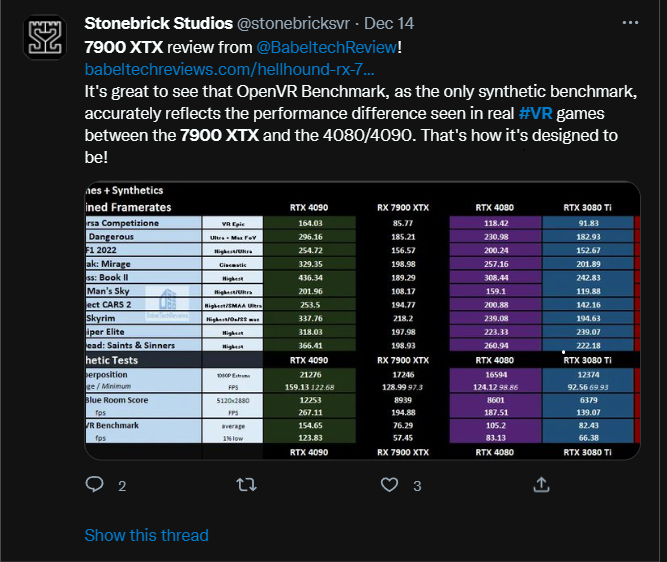Click the RTX 4090 column header in image
The image size is (667, 562).
pyautogui.click(x=309, y=208)
